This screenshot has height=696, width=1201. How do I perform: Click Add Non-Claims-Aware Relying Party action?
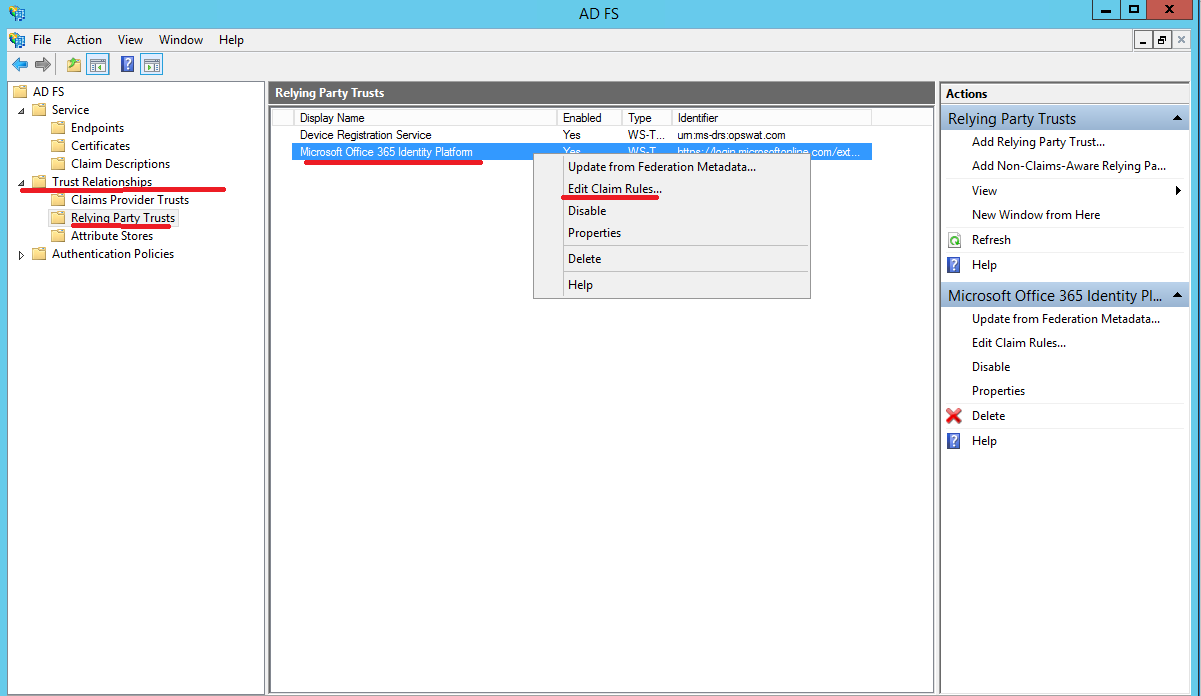pyautogui.click(x=1069, y=166)
